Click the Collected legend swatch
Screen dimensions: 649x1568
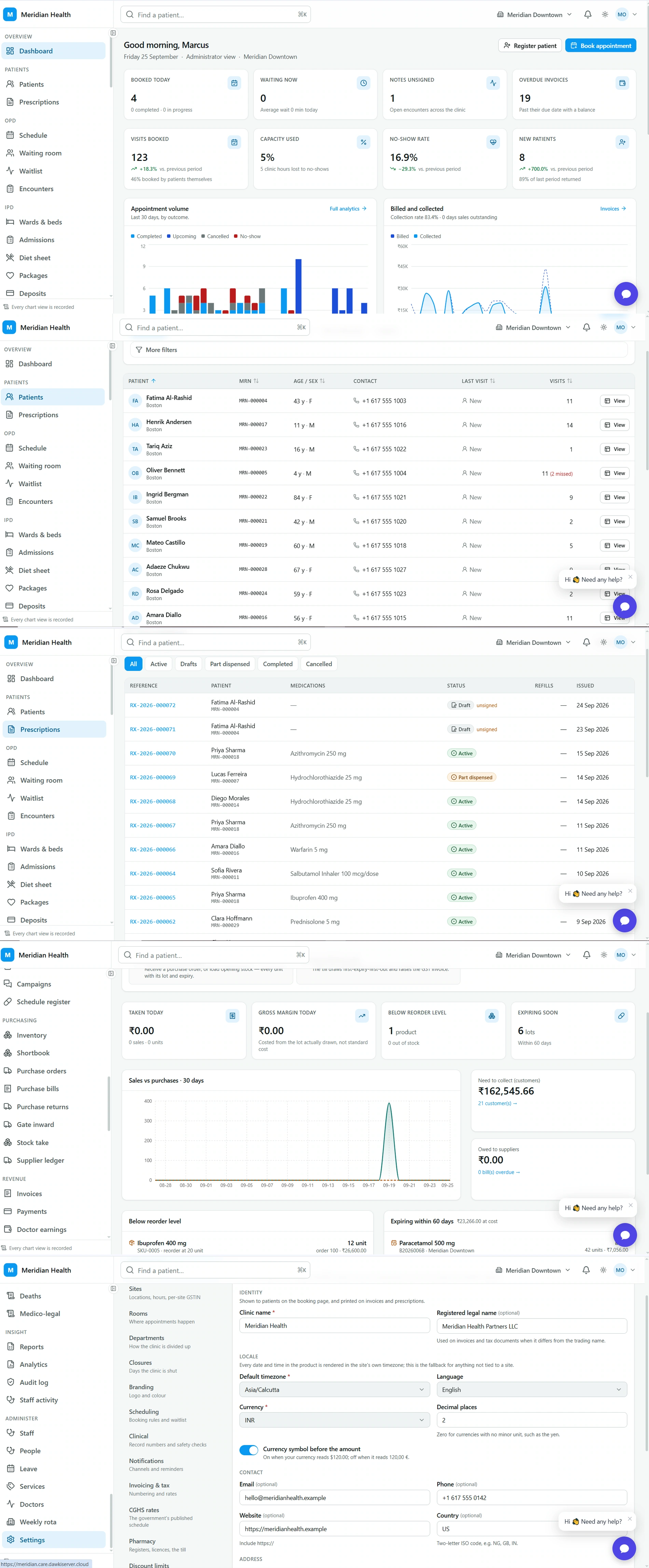416,236
